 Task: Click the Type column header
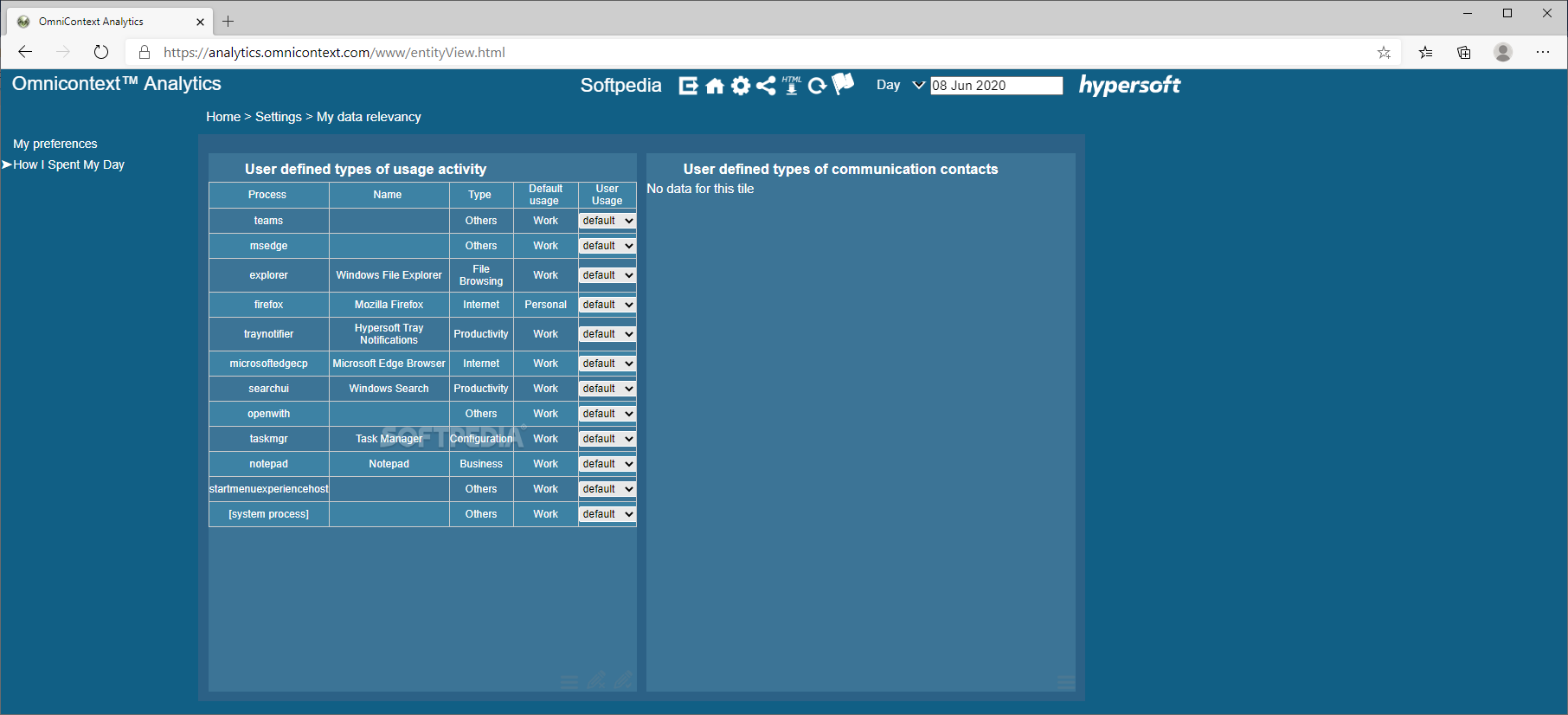click(x=480, y=195)
